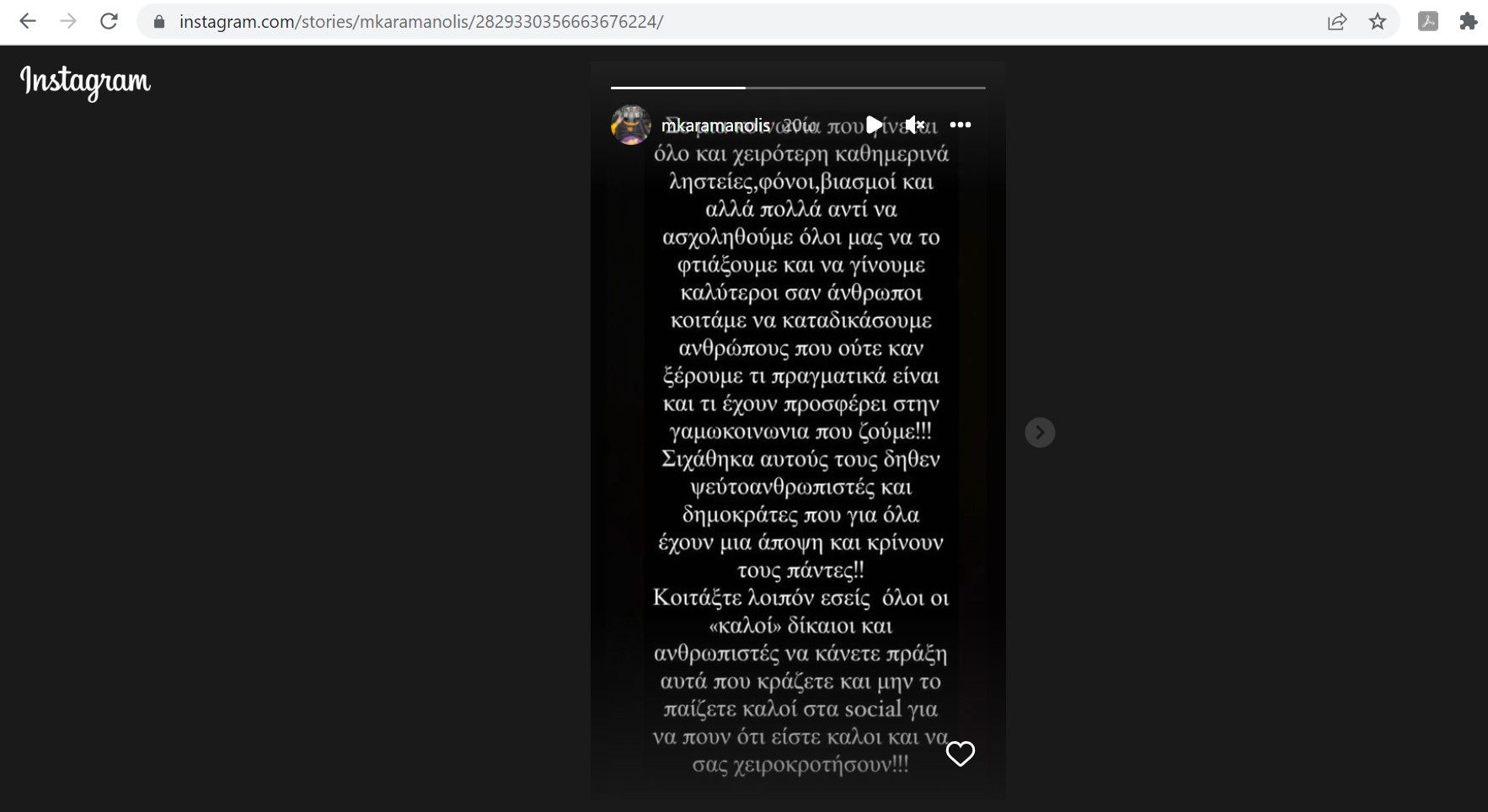Go back to the previous page
This screenshot has height=812, width=1488.
click(28, 21)
